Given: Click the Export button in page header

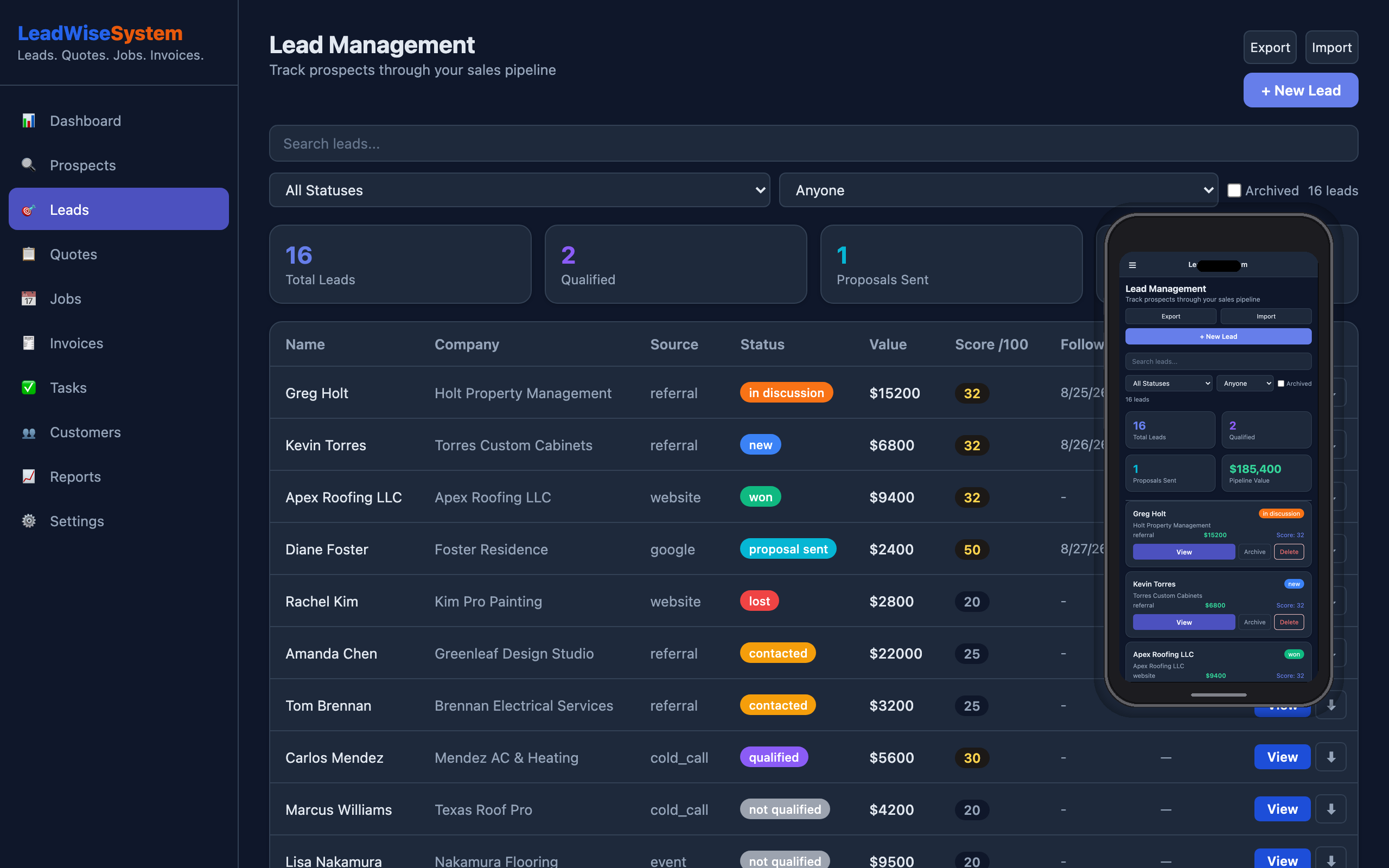Looking at the screenshot, I should [x=1270, y=47].
